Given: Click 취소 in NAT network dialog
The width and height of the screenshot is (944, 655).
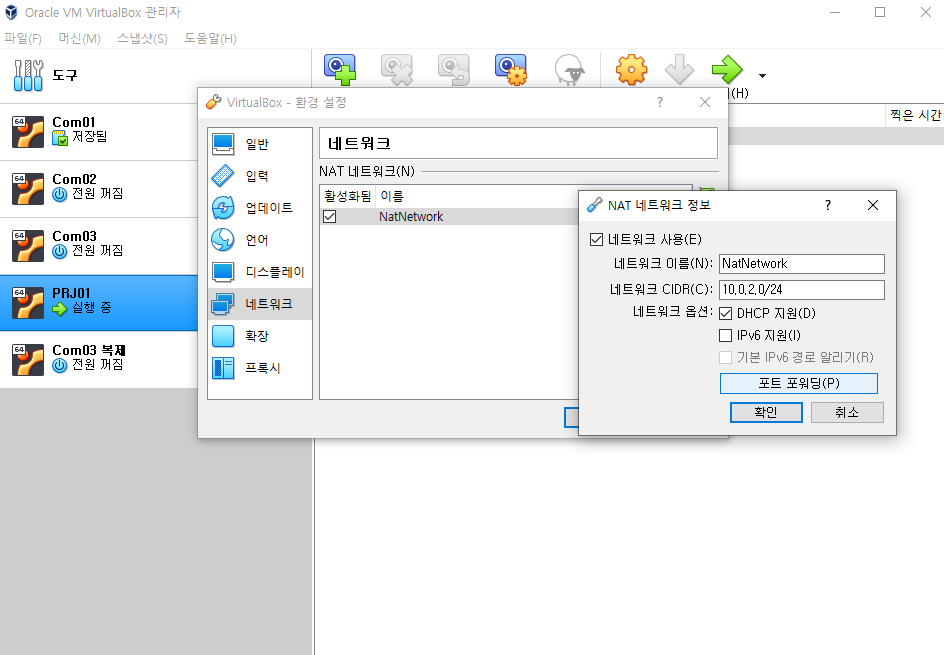Looking at the screenshot, I should pyautogui.click(x=847, y=412).
